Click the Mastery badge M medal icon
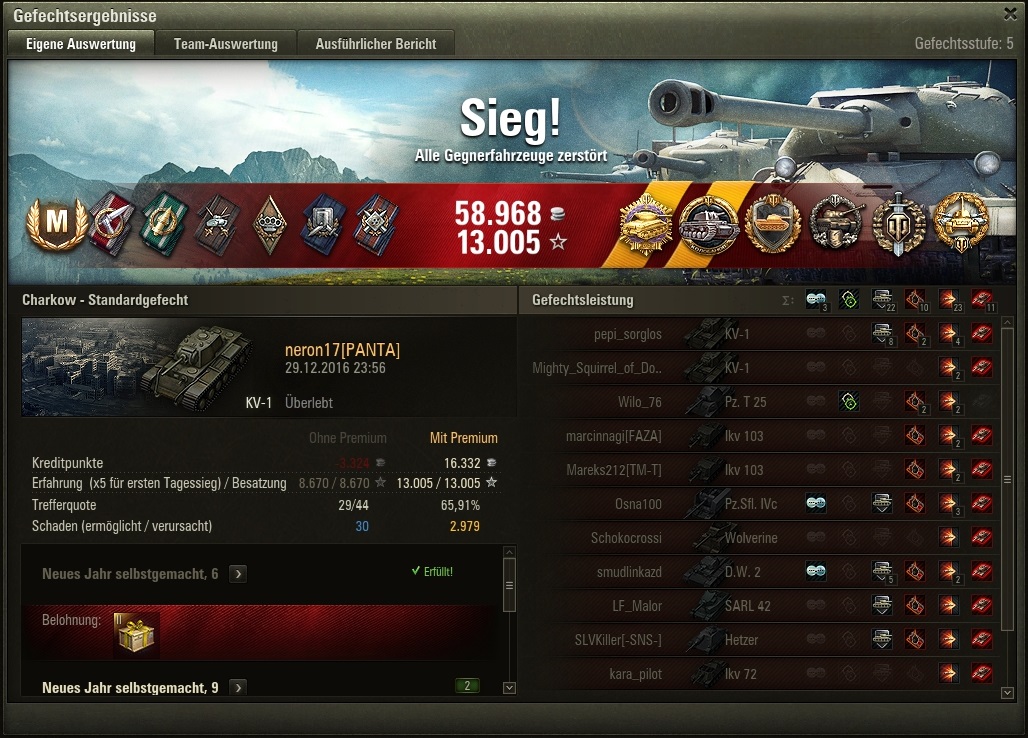The height and width of the screenshot is (738, 1028). 56,225
